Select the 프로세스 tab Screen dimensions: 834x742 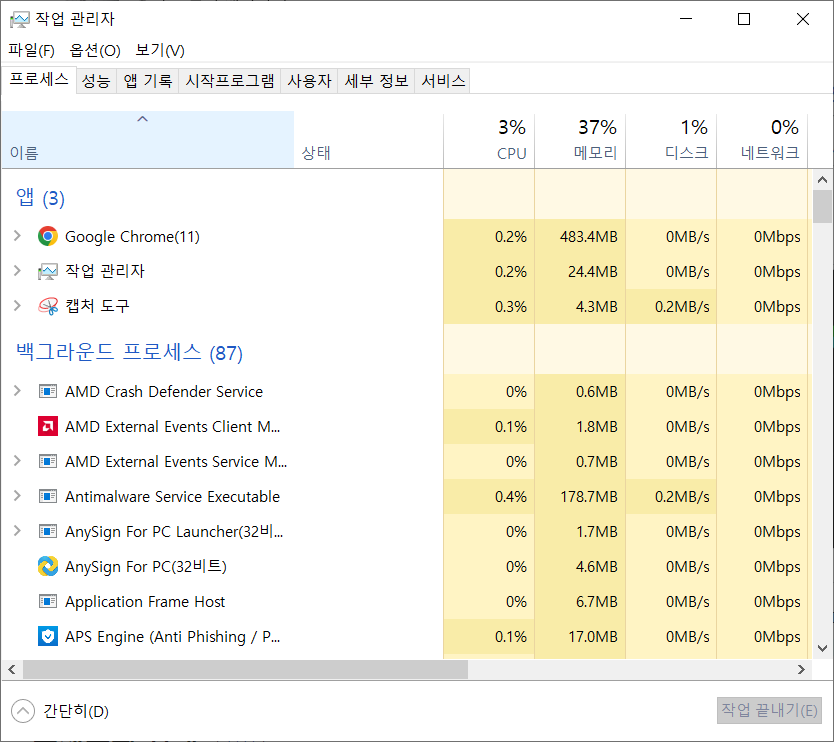pos(39,79)
